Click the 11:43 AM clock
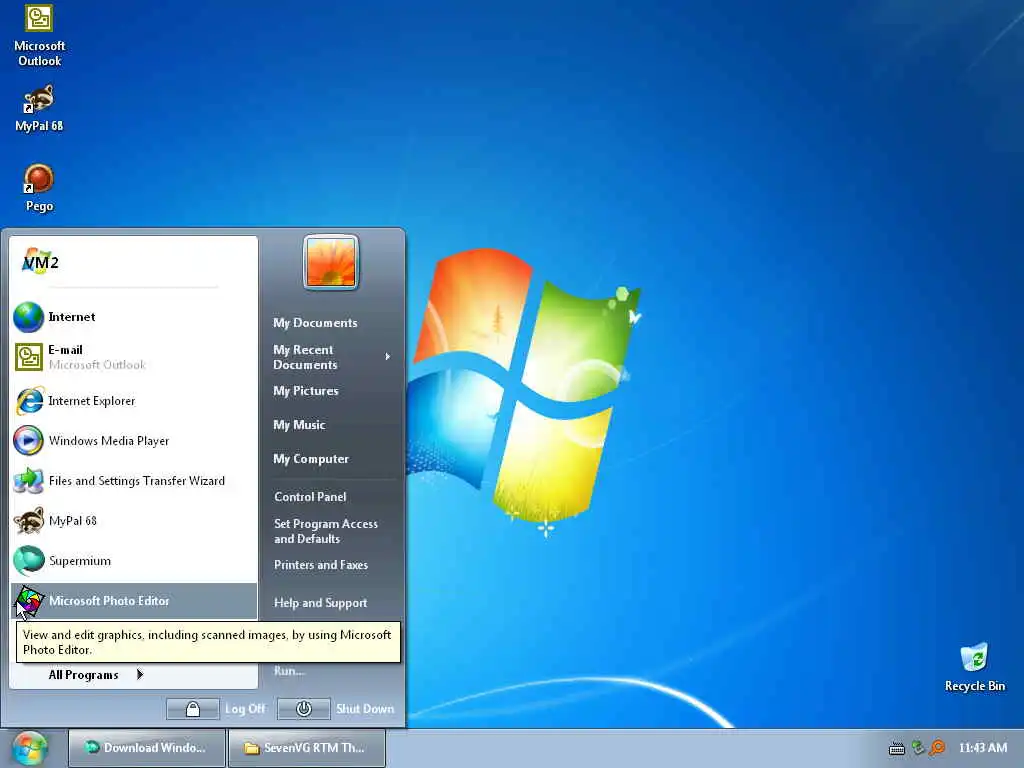The width and height of the screenshot is (1024, 768). (x=983, y=748)
